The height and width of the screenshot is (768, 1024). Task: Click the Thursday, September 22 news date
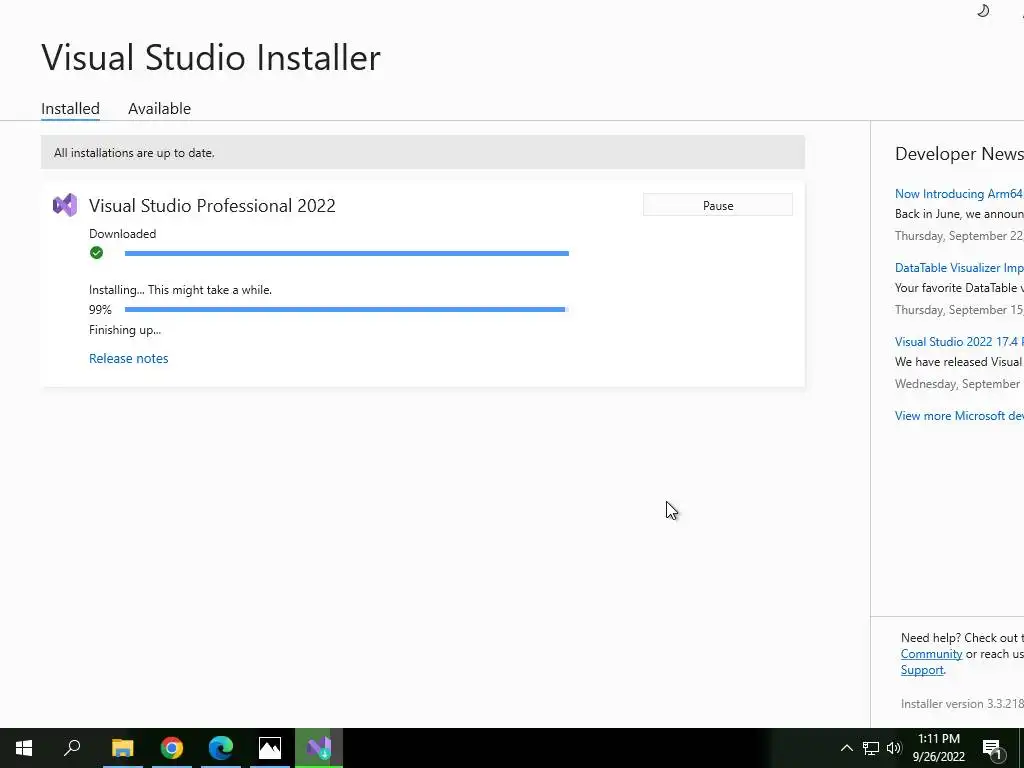pyautogui.click(x=959, y=236)
